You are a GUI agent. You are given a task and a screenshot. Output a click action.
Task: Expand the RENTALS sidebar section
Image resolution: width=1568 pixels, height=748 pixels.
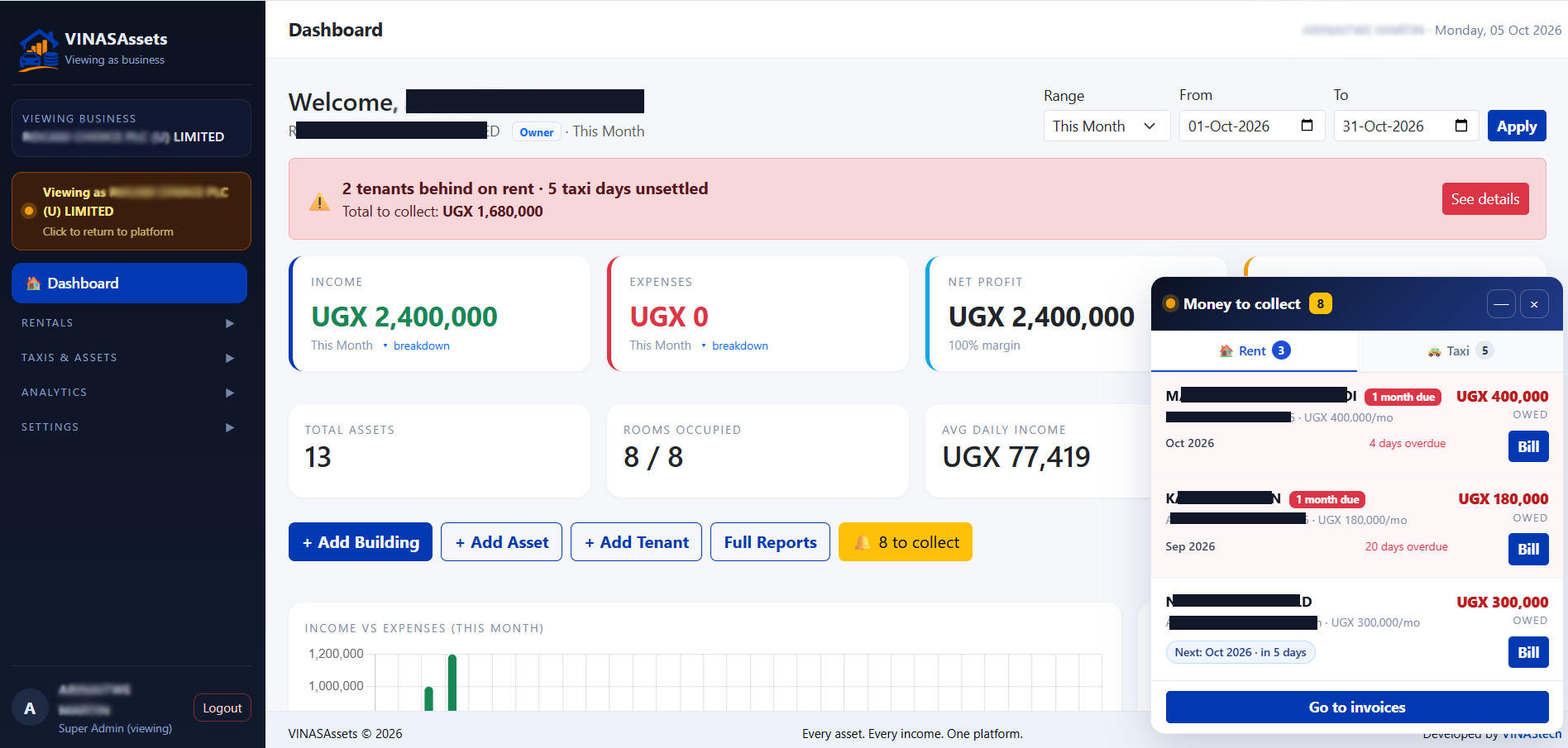click(129, 323)
